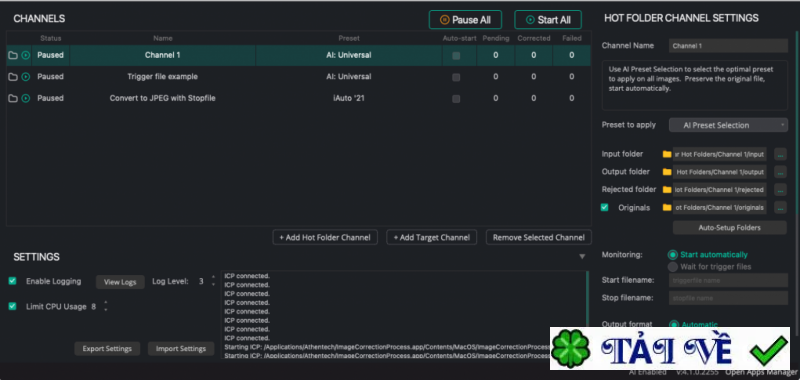Click the Input folder path field
The height and width of the screenshot is (380, 800).
pos(719,154)
